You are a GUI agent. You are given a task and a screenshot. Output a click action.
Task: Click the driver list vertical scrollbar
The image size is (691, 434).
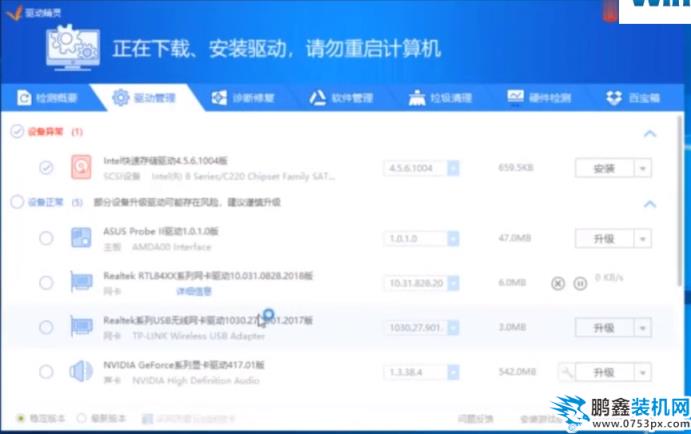(681, 200)
